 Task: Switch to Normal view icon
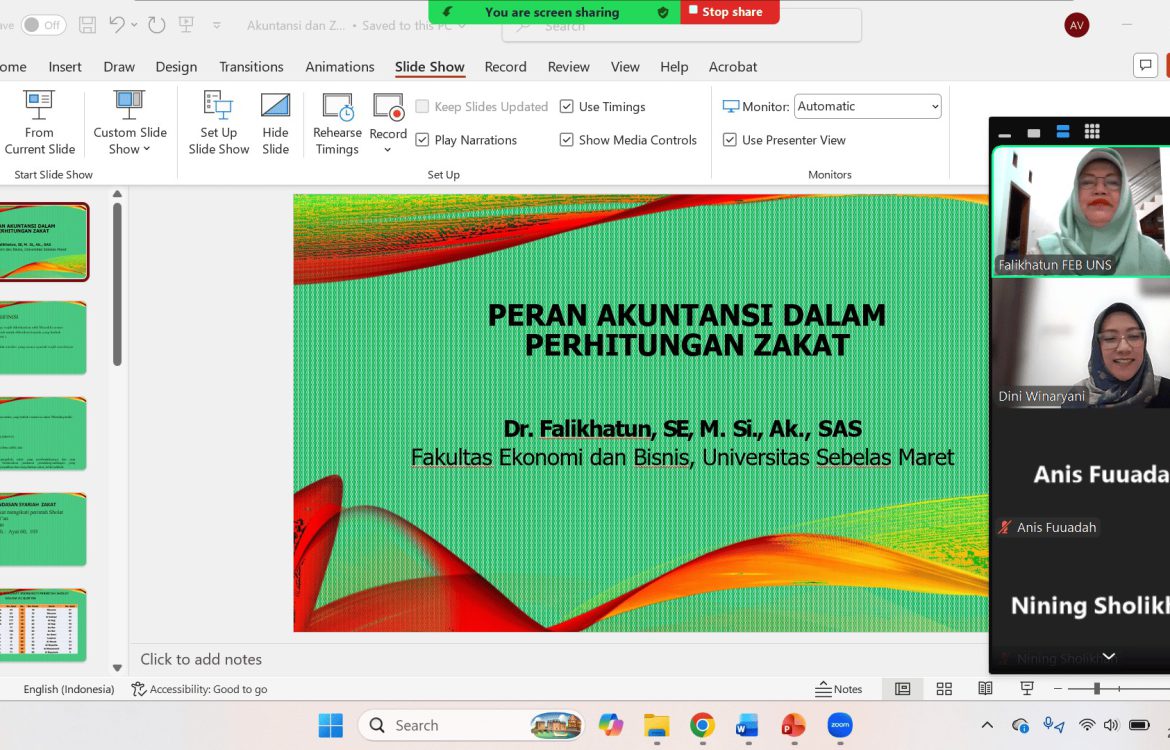point(902,689)
